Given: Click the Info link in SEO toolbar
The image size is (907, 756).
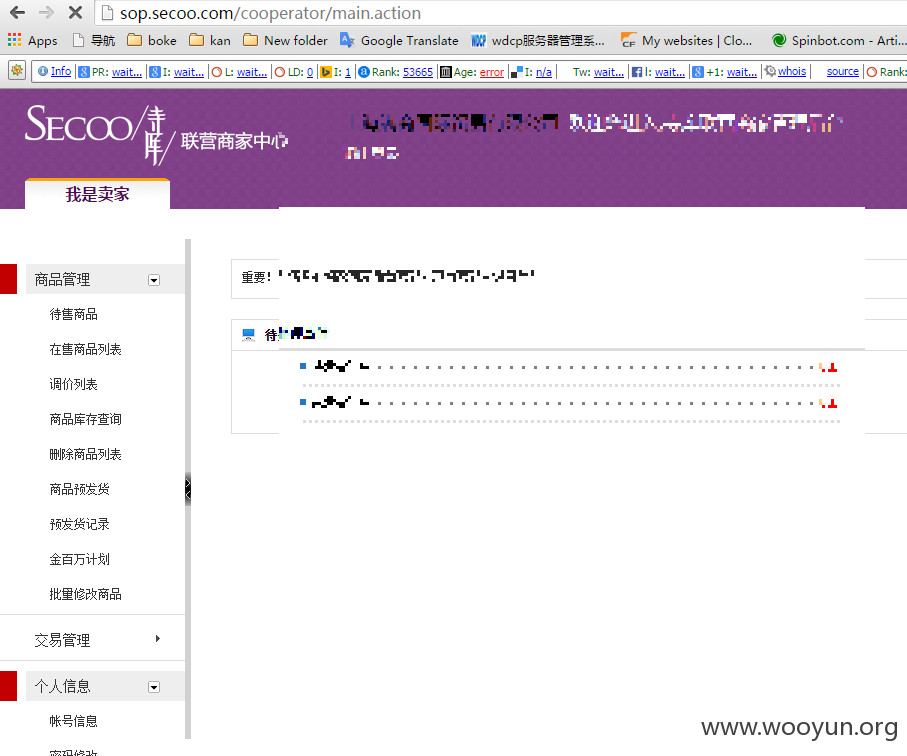Looking at the screenshot, I should click(x=61, y=71).
